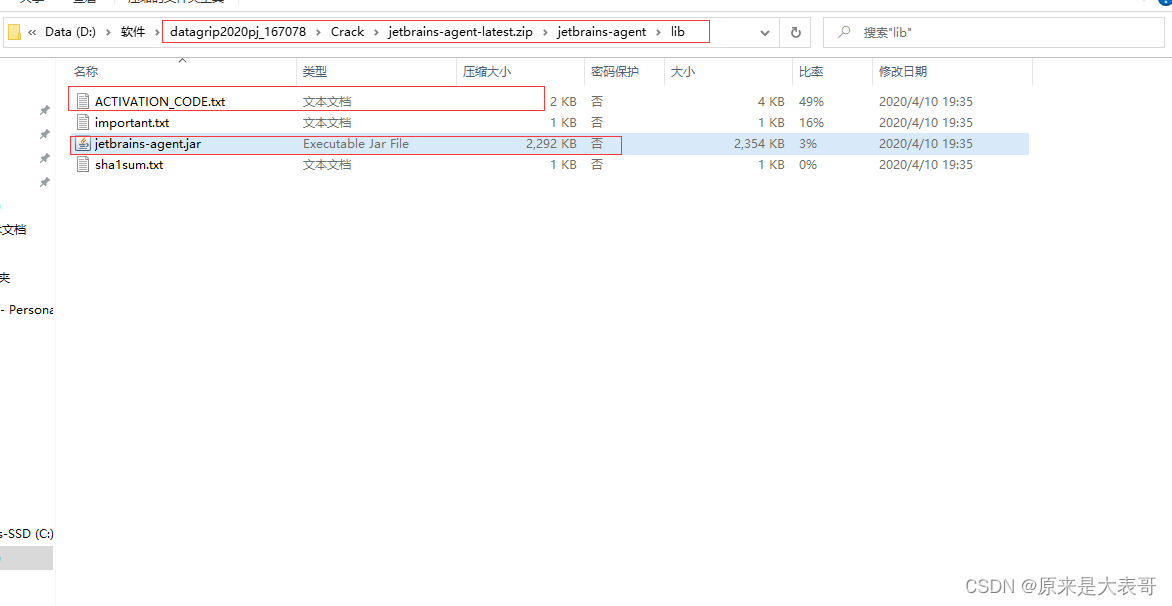Image resolution: width=1172 pixels, height=606 pixels.
Task: Go to 软件 folder in breadcrumb
Action: 133,32
